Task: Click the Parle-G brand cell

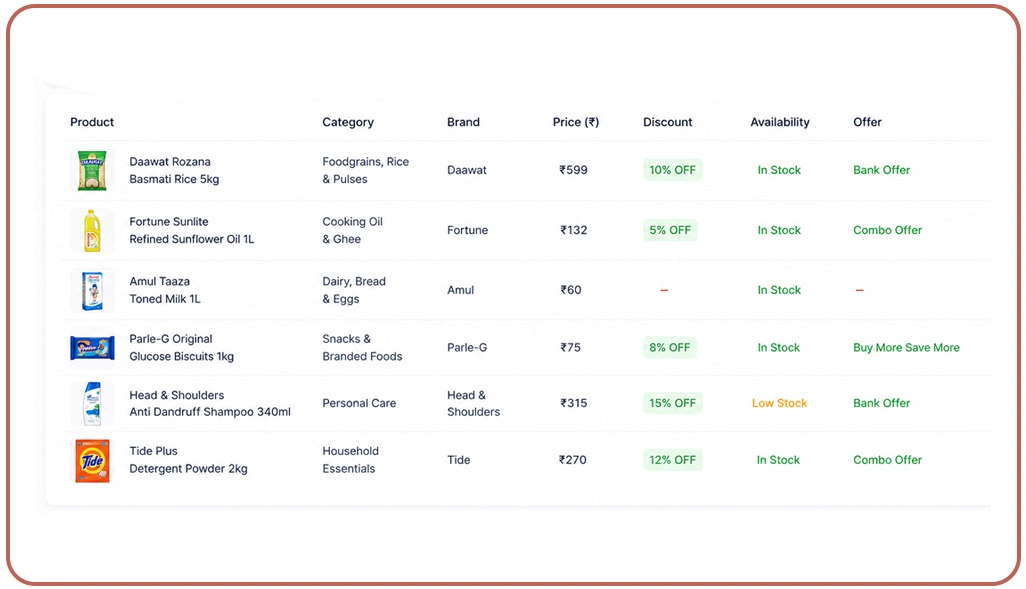Action: pyautogui.click(x=467, y=348)
